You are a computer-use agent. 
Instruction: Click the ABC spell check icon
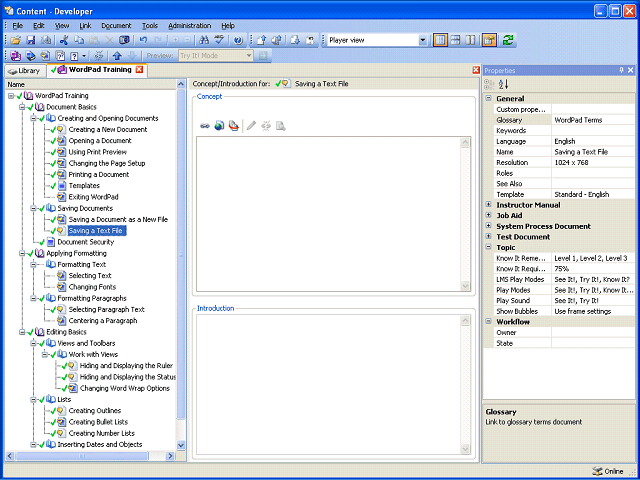220,40
